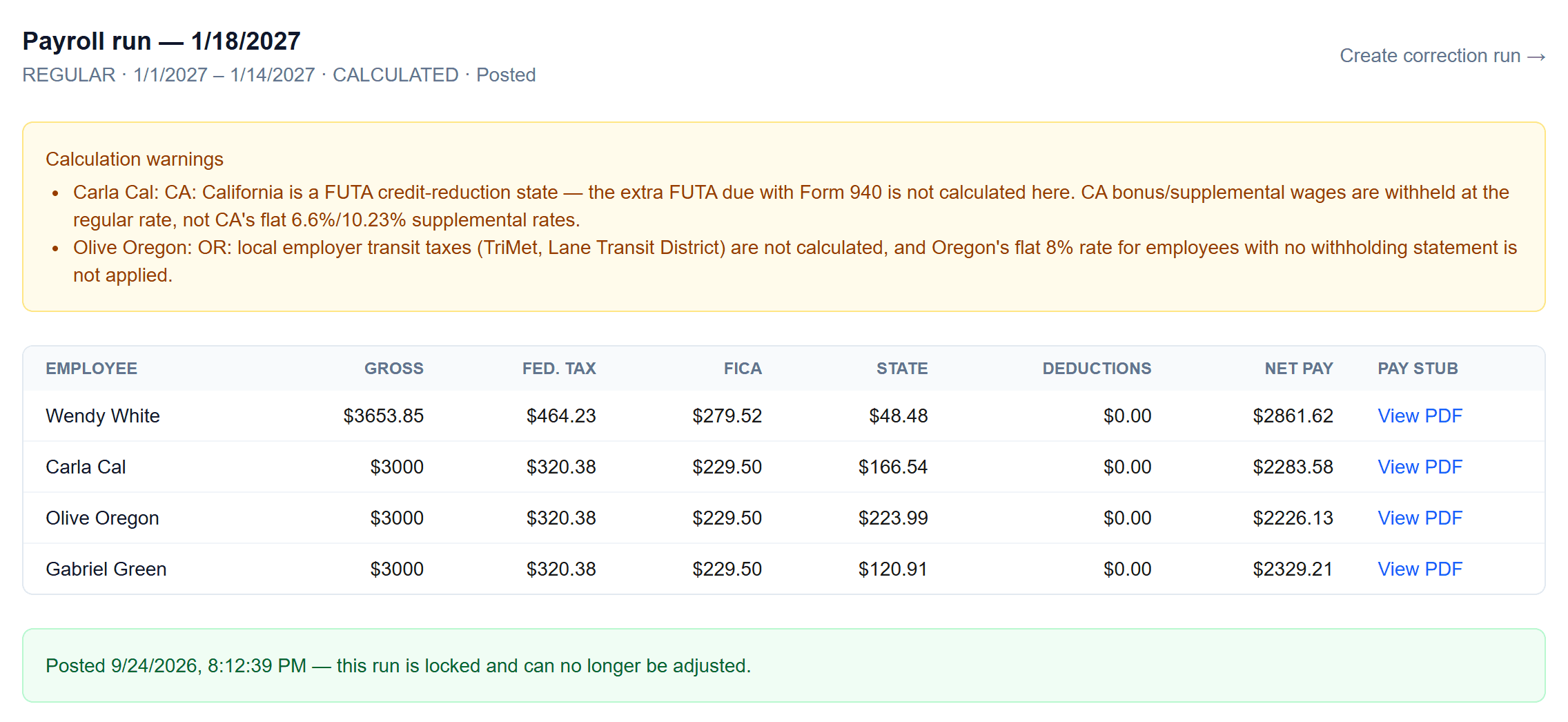Select Wendy White's gross $3653.85

tap(384, 416)
